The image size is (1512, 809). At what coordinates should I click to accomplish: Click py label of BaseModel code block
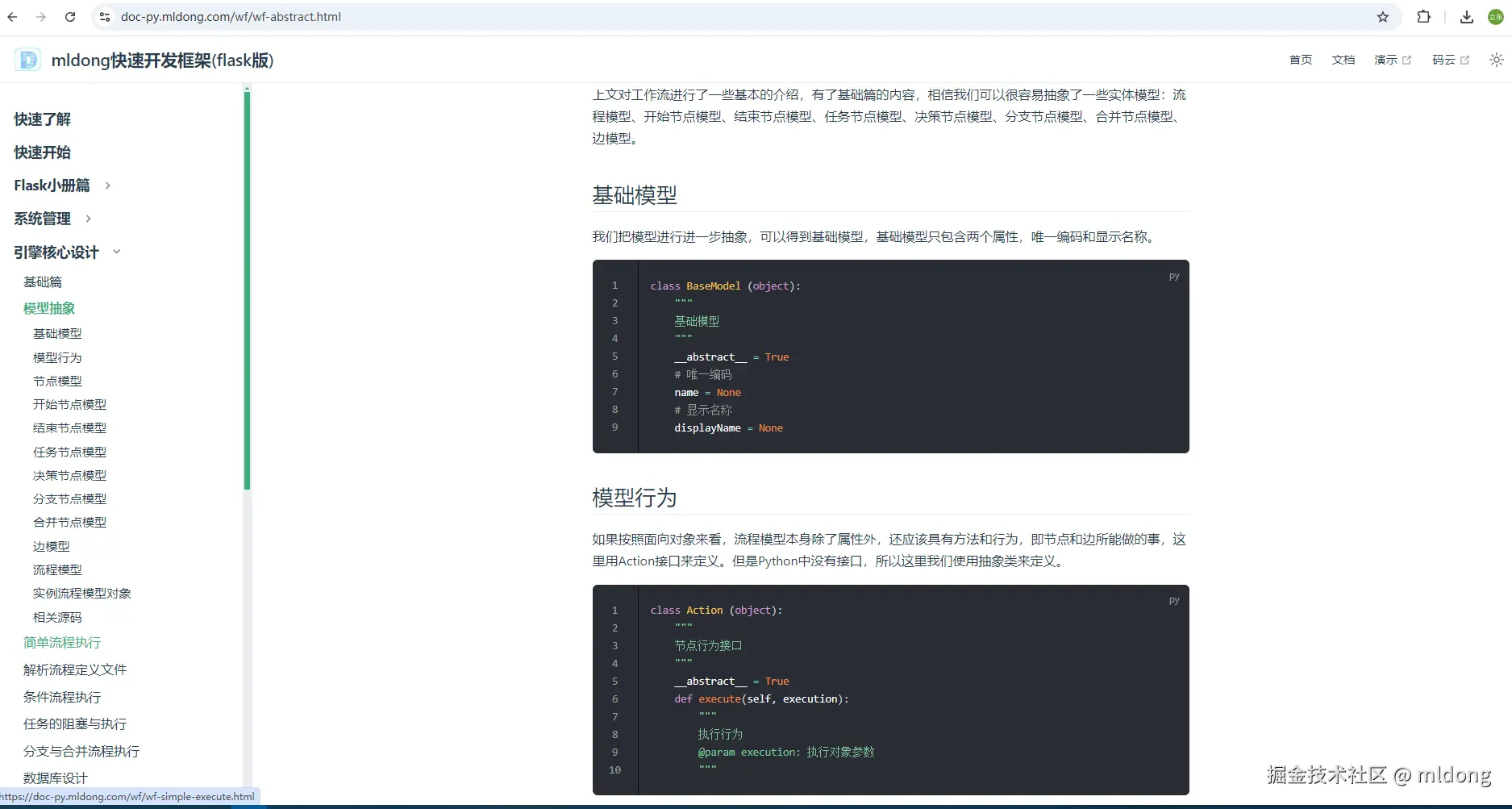click(1174, 276)
